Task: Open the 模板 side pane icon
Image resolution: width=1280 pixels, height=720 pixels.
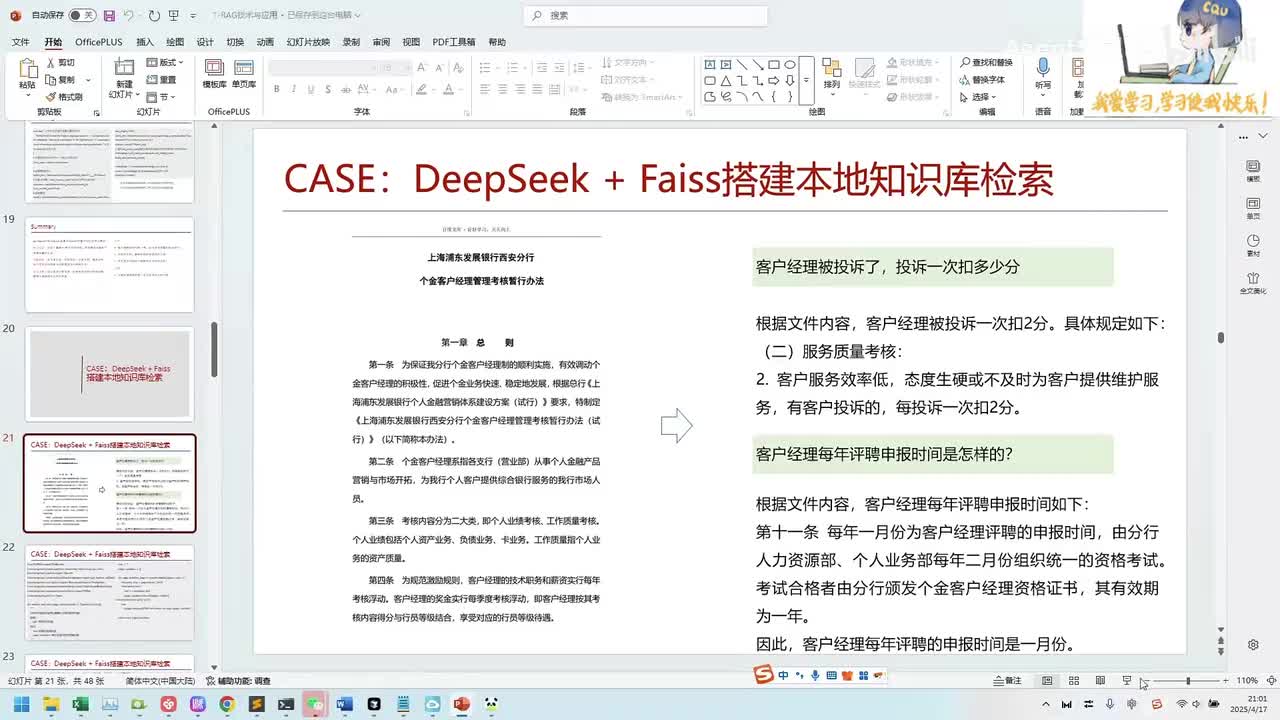Action: [1253, 171]
